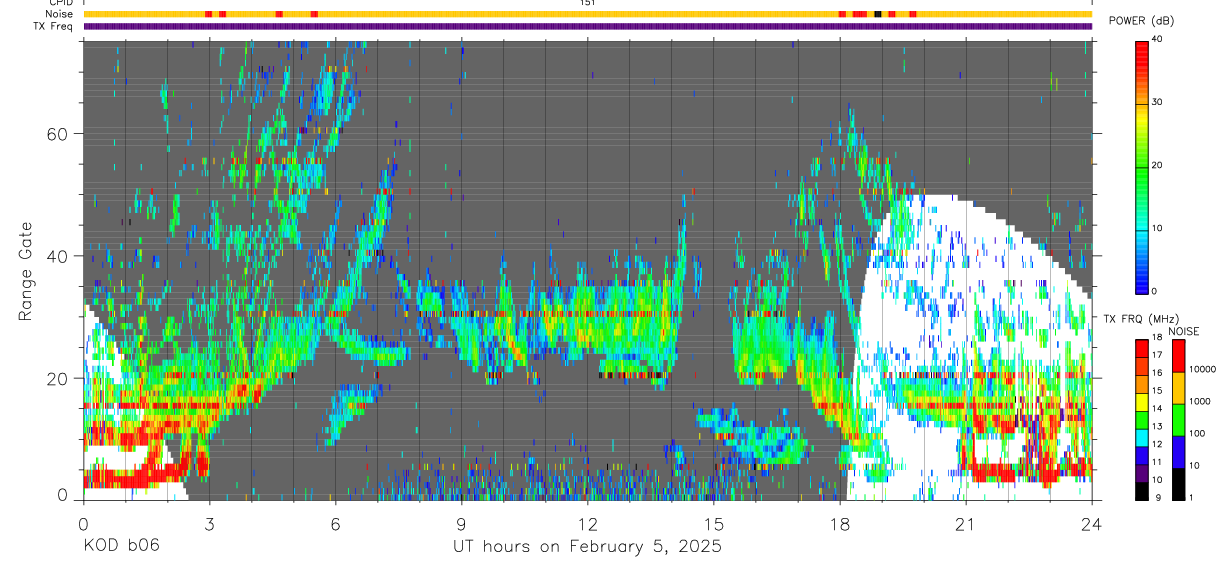This screenshot has height=567, width=1228.
Task: Click the "3" hour tick label
Action: pos(209,523)
